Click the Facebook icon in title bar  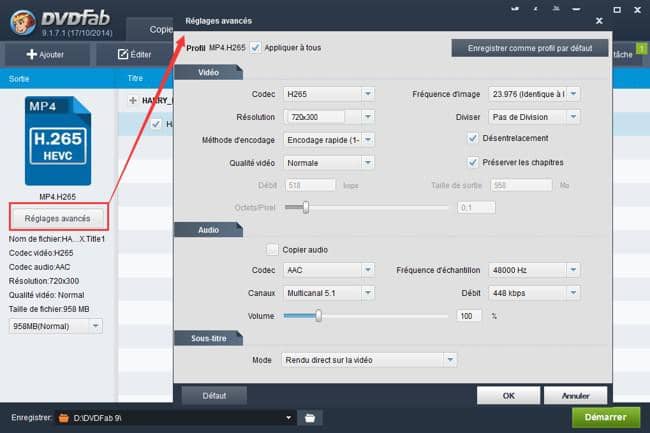535,9
